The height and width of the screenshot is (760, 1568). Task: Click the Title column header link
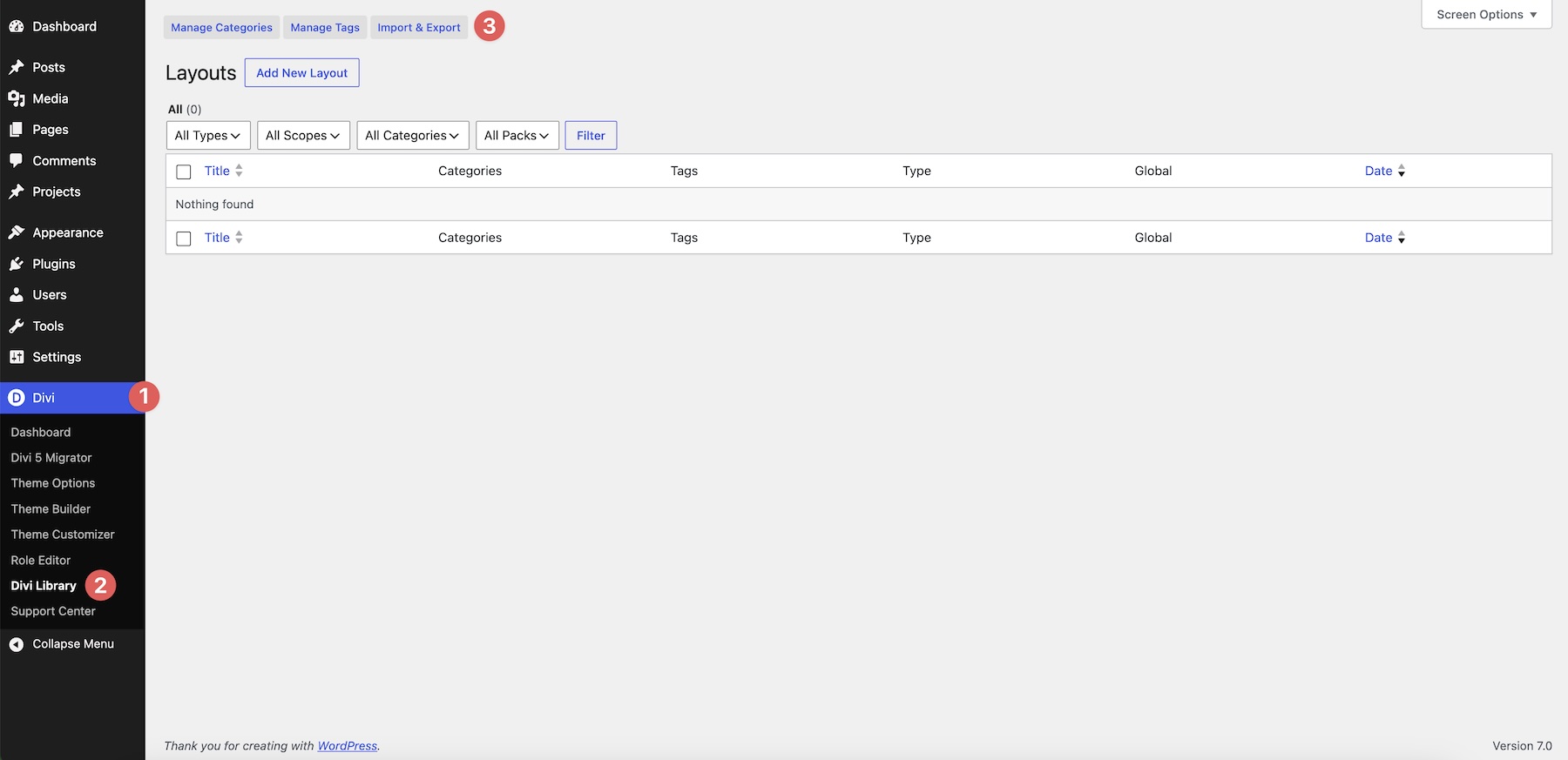point(217,171)
